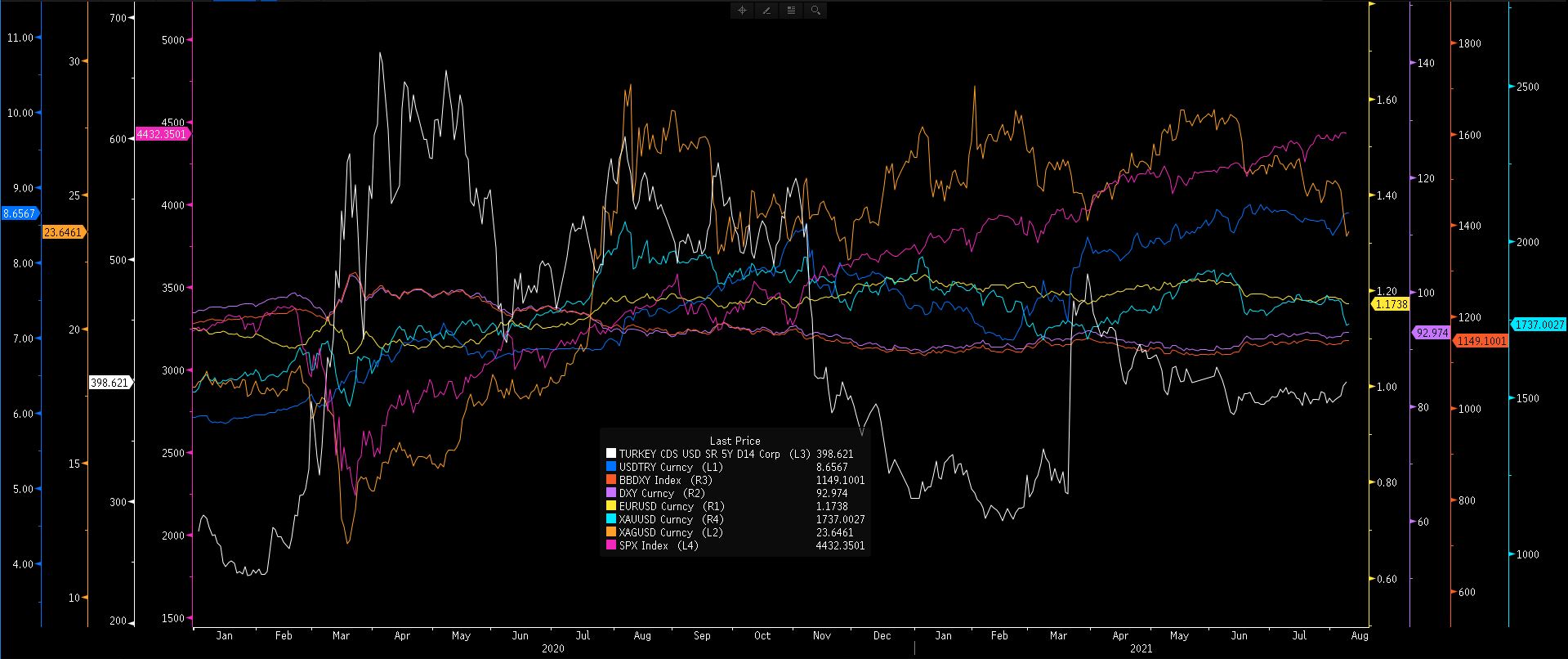Click the purple 92.974 DXY axis tag
Image resolution: width=1568 pixels, height=659 pixels.
point(1432,333)
